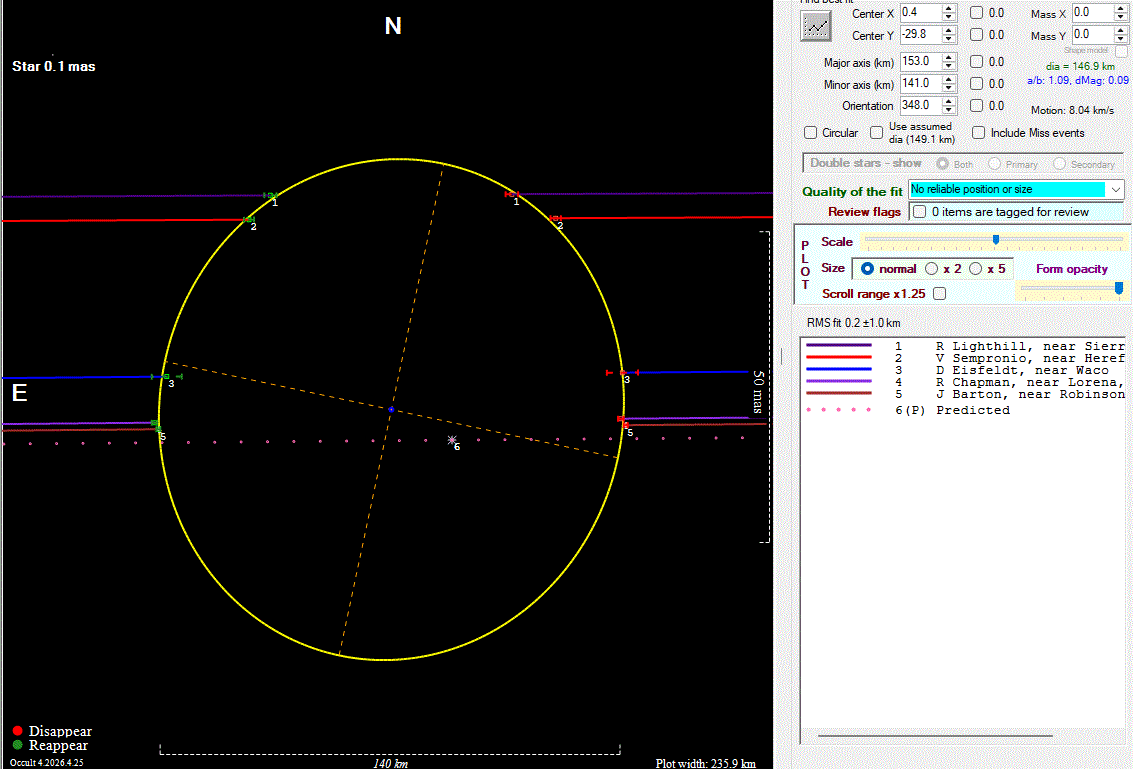The height and width of the screenshot is (769, 1133).
Task: Decrease the Major axis (km) value with its down arrow
Action: point(949,66)
